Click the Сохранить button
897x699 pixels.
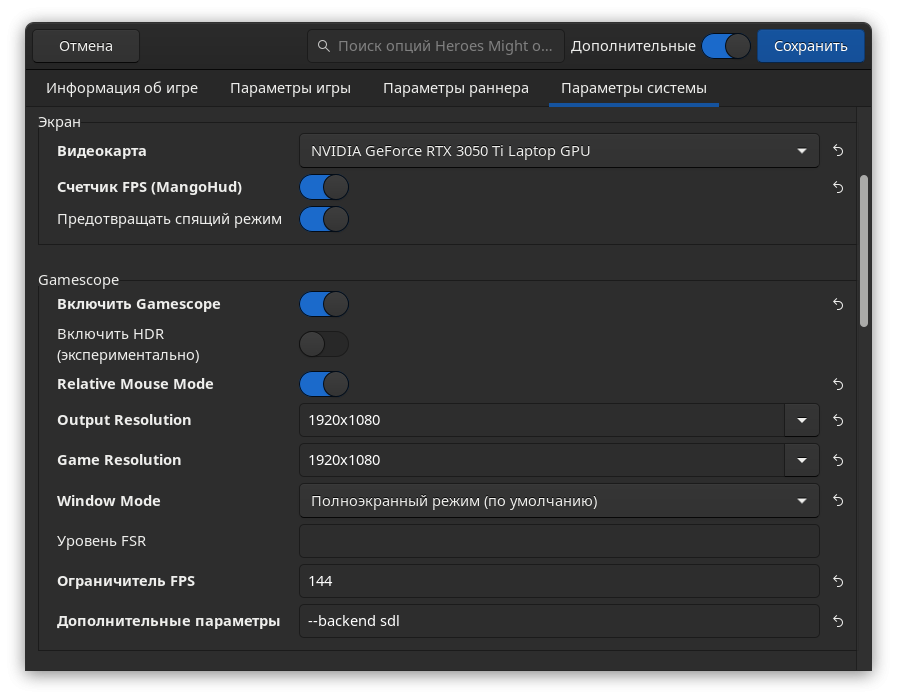click(x=811, y=46)
